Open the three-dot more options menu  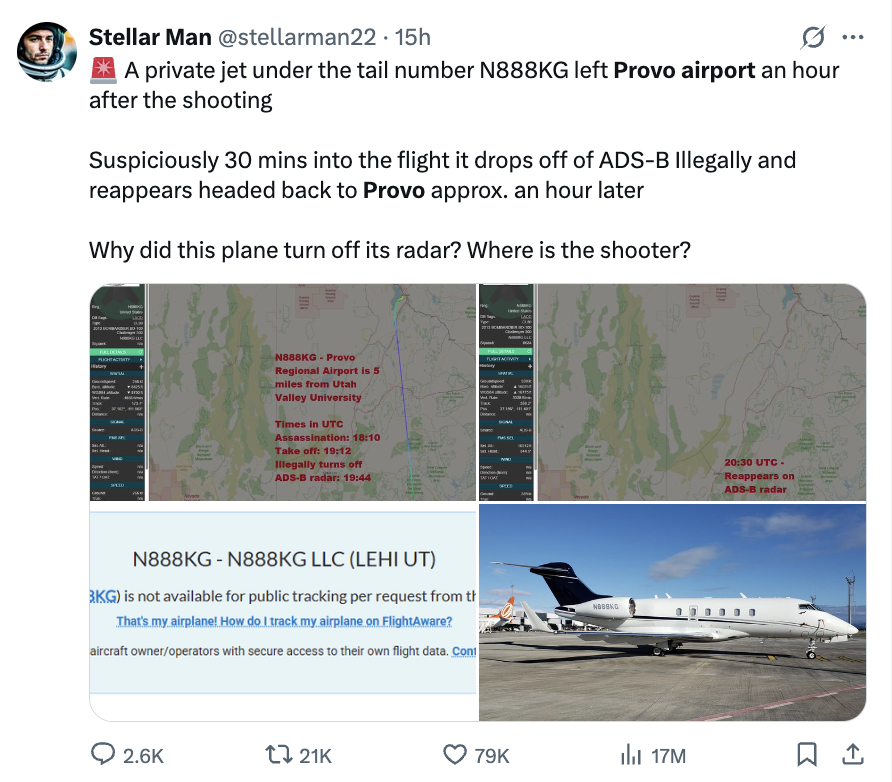(853, 38)
